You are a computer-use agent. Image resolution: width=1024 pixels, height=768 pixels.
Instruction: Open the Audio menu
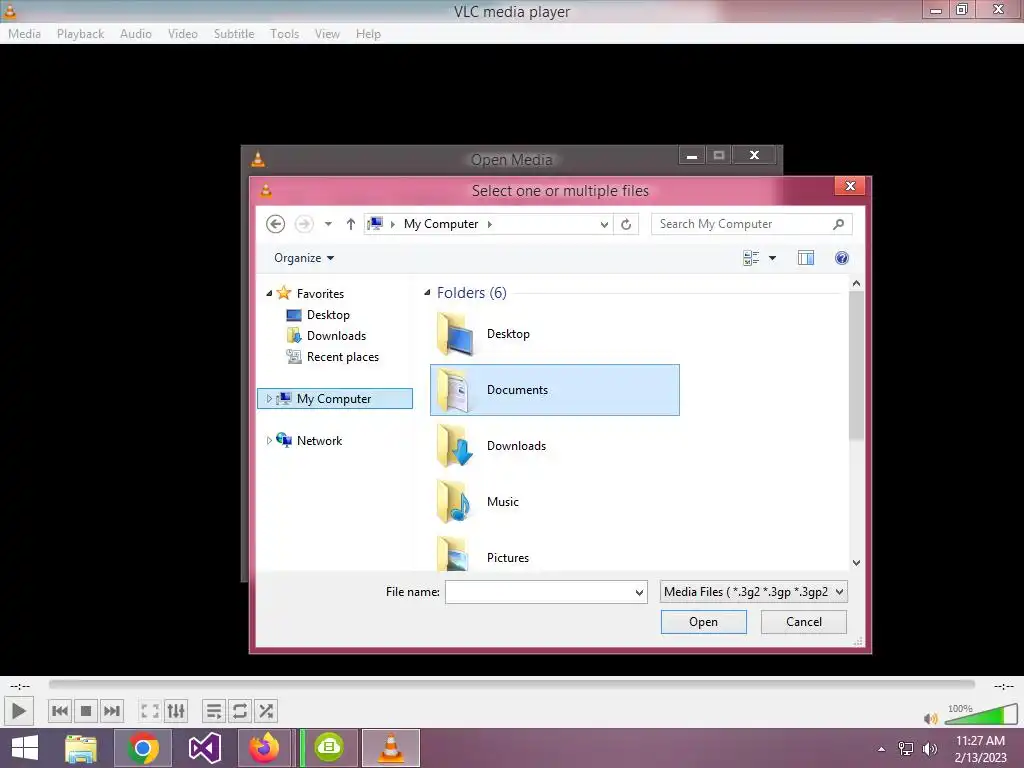(136, 34)
